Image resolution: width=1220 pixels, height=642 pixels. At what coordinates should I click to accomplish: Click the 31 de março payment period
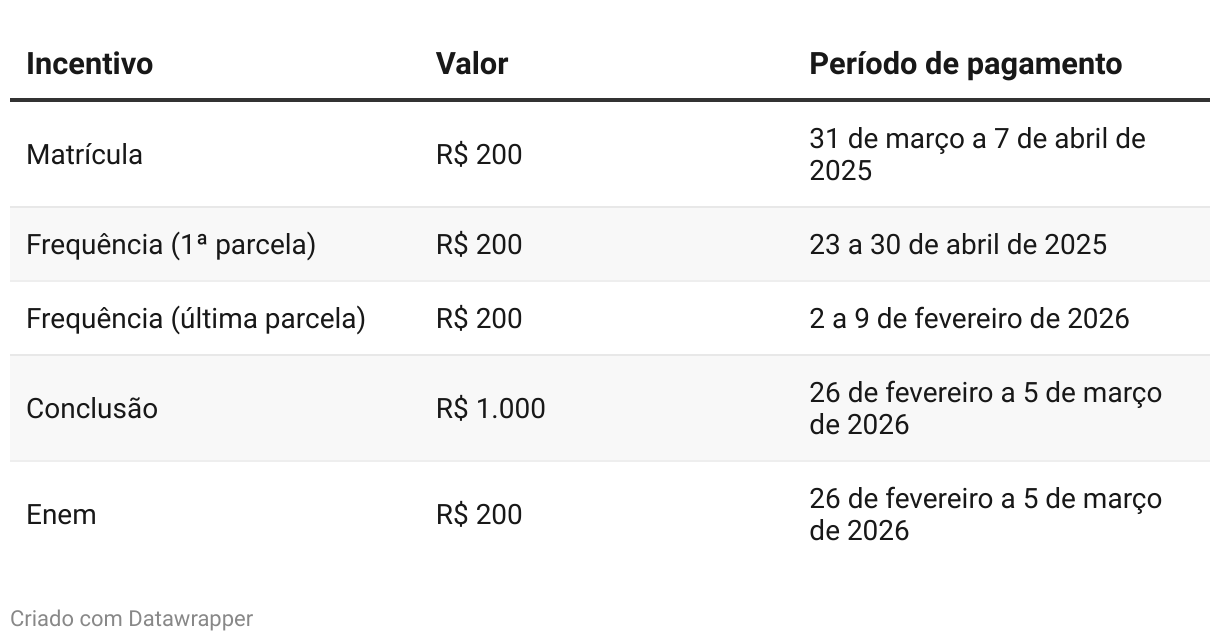(977, 155)
